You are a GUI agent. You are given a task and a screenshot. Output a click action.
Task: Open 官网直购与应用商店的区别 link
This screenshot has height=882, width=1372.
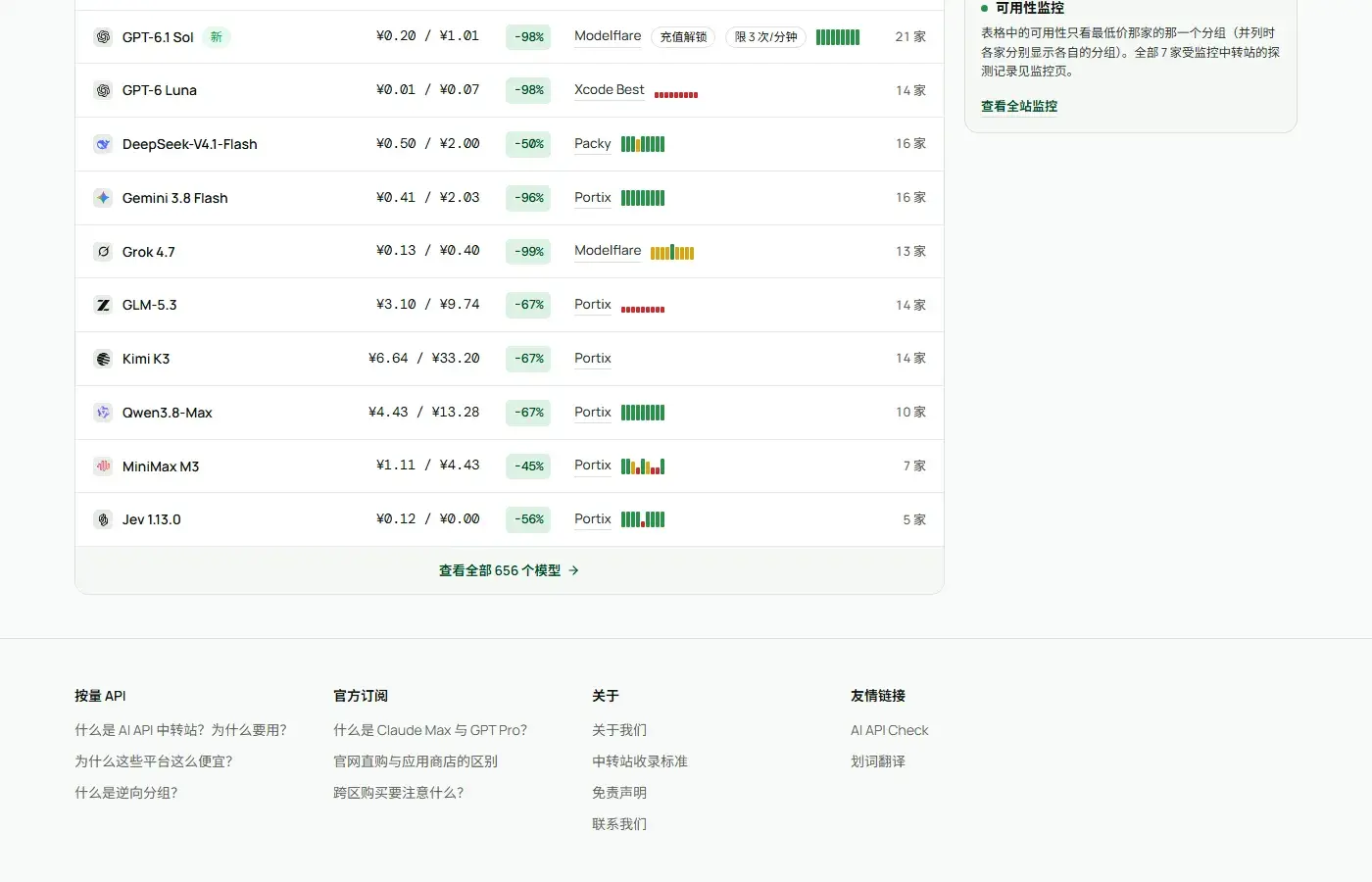[416, 761]
